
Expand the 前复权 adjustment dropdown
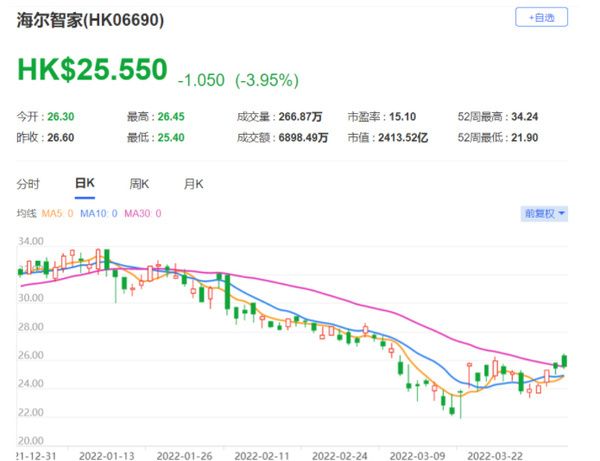pos(544,213)
